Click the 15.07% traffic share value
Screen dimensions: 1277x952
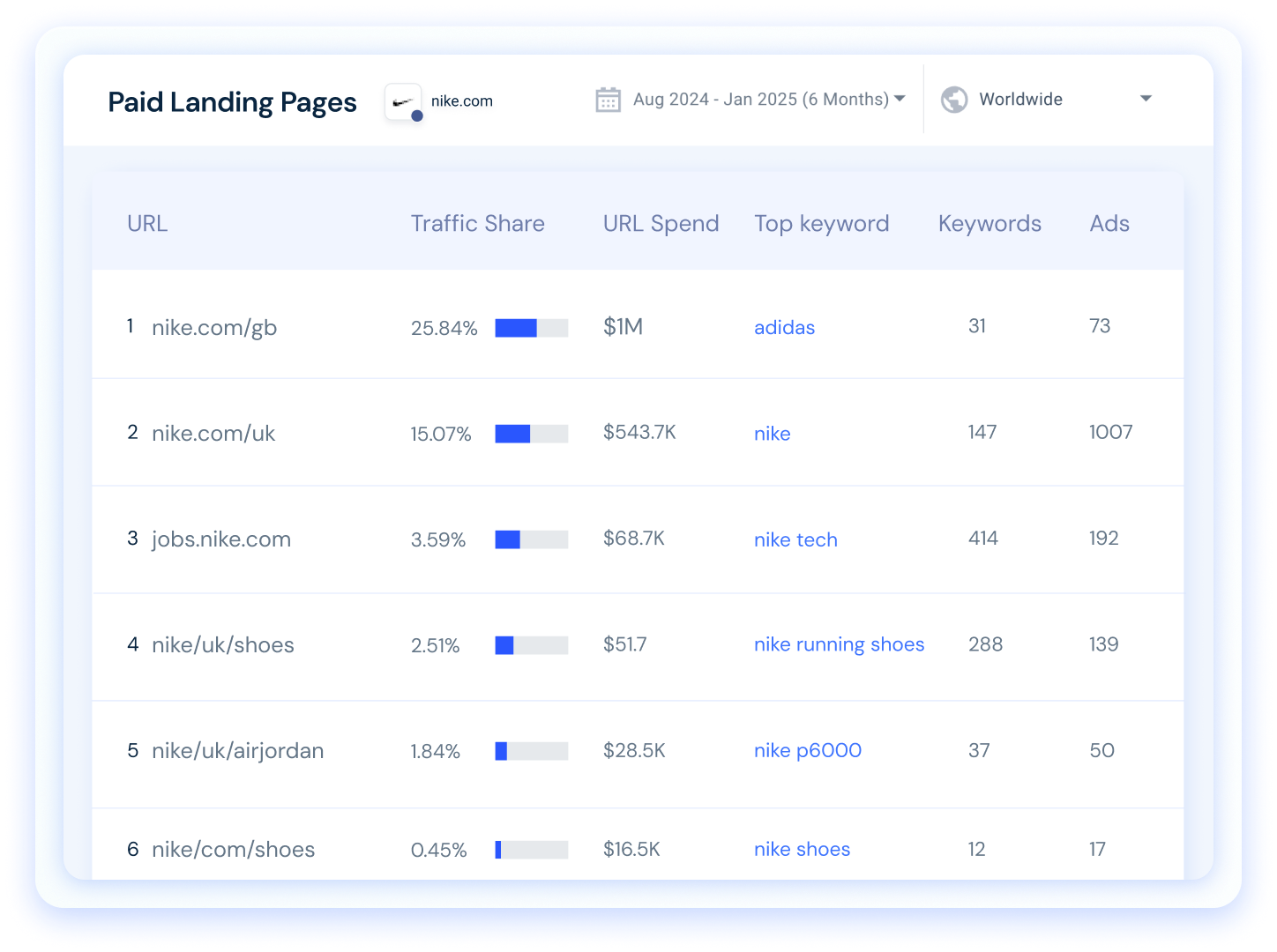(441, 435)
